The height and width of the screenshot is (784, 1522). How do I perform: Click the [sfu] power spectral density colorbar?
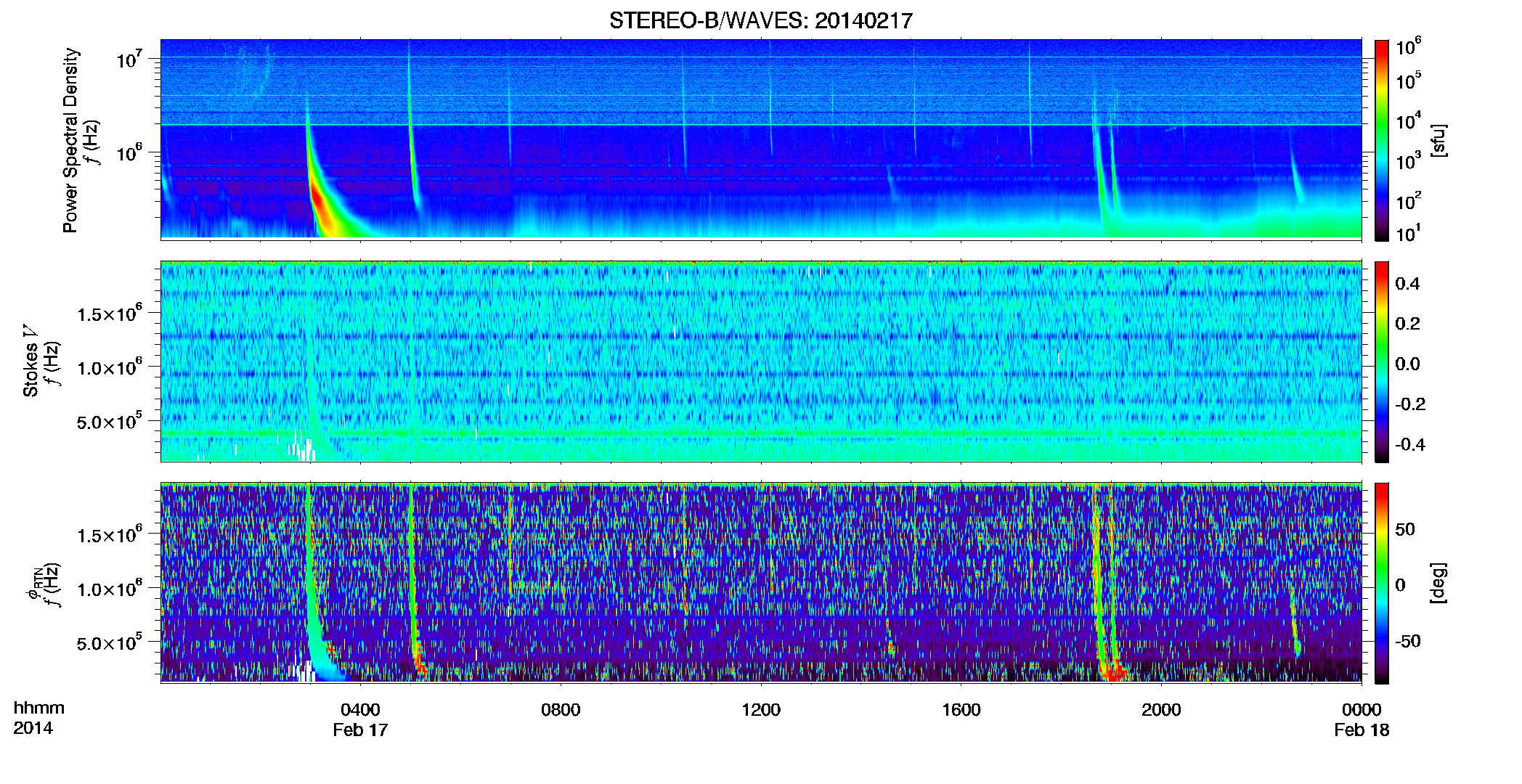(x=1382, y=140)
